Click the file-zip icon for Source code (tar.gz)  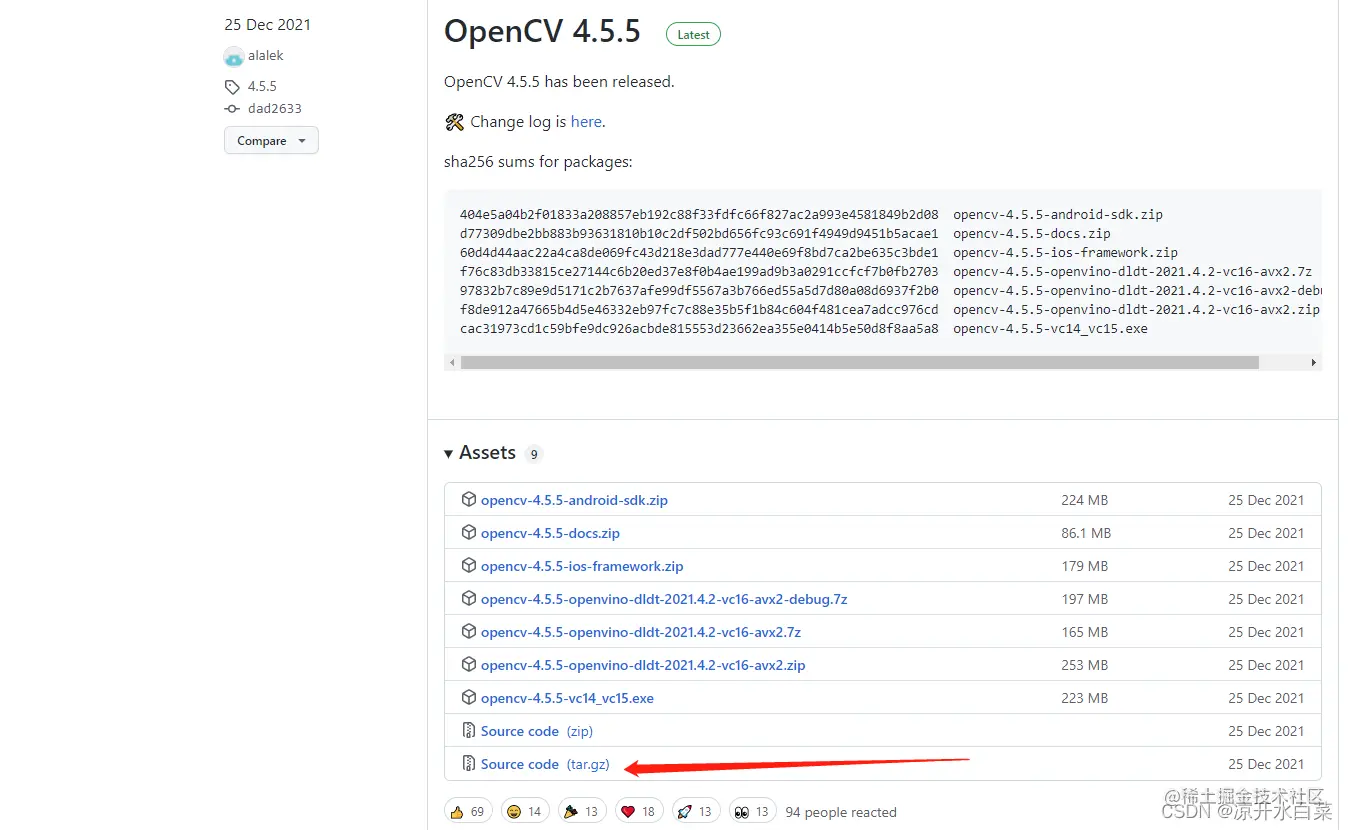click(x=468, y=763)
